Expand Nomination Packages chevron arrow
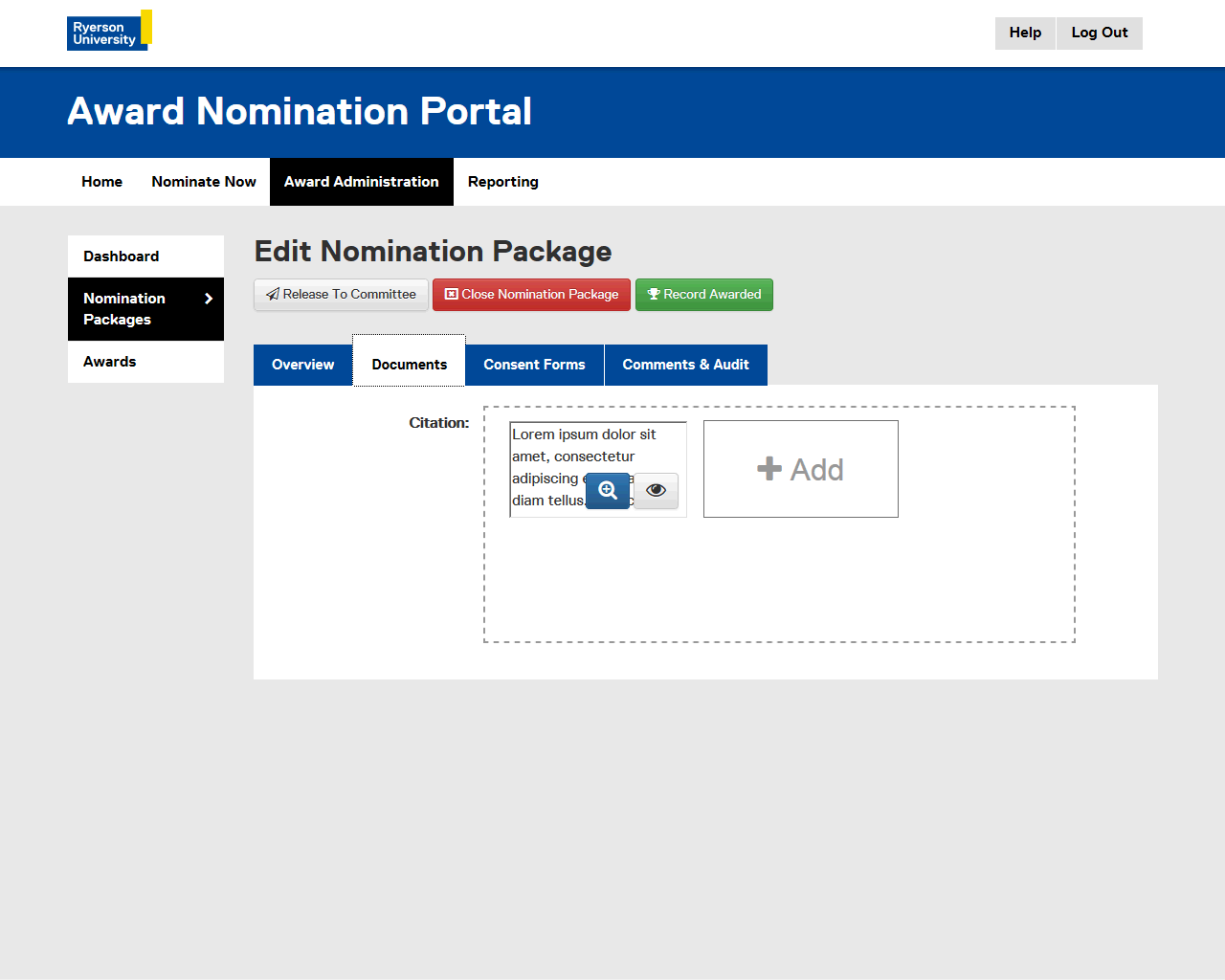Screen dimensions: 1225x980 pos(209,299)
